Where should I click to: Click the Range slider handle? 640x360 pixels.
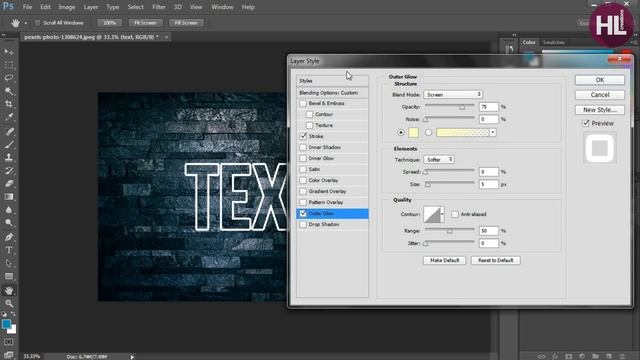click(449, 231)
